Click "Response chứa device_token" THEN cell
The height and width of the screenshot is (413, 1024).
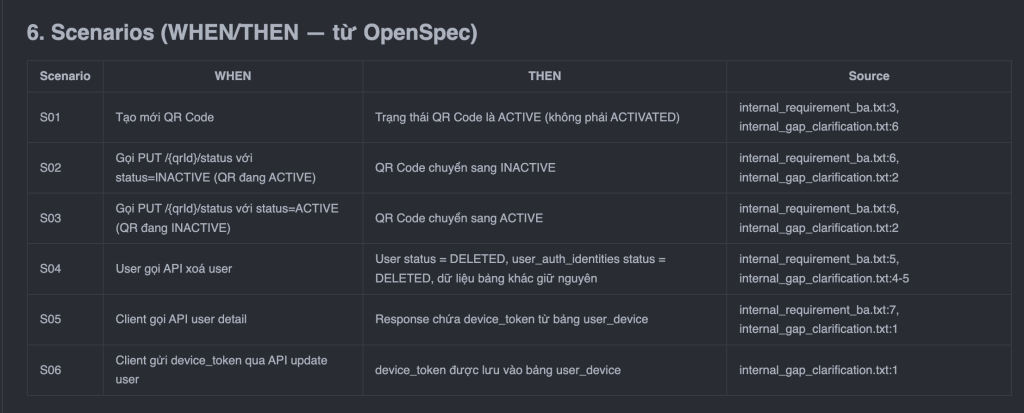coord(511,319)
